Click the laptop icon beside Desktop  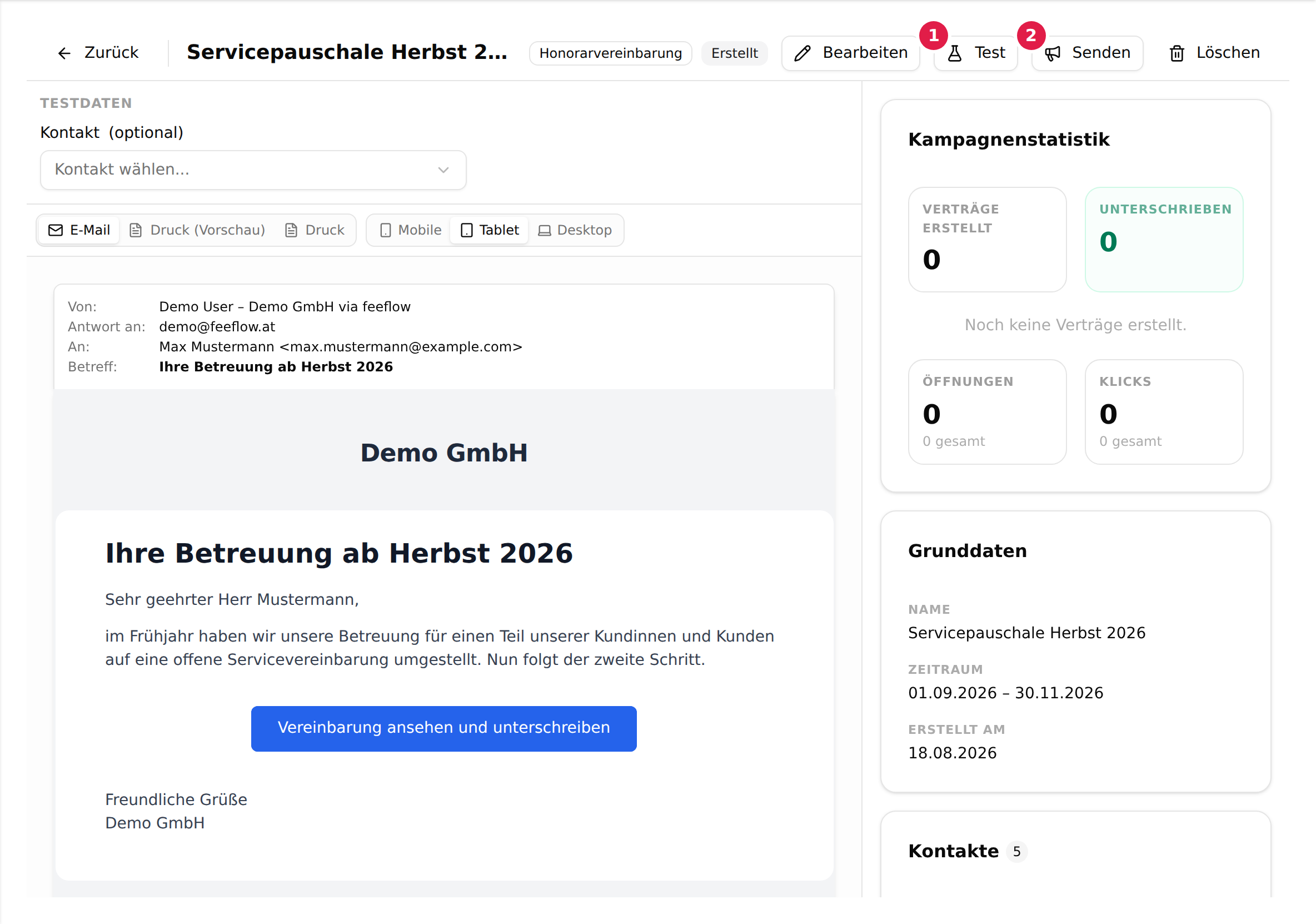pos(545,231)
